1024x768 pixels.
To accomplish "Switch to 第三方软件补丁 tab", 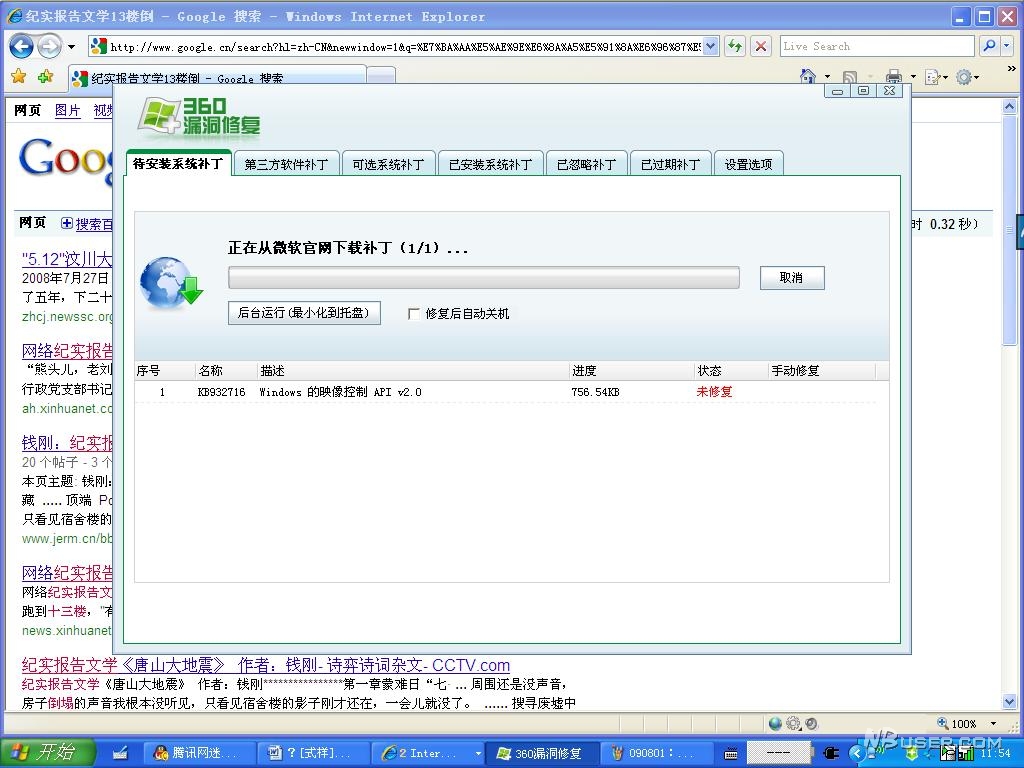I will tap(286, 165).
